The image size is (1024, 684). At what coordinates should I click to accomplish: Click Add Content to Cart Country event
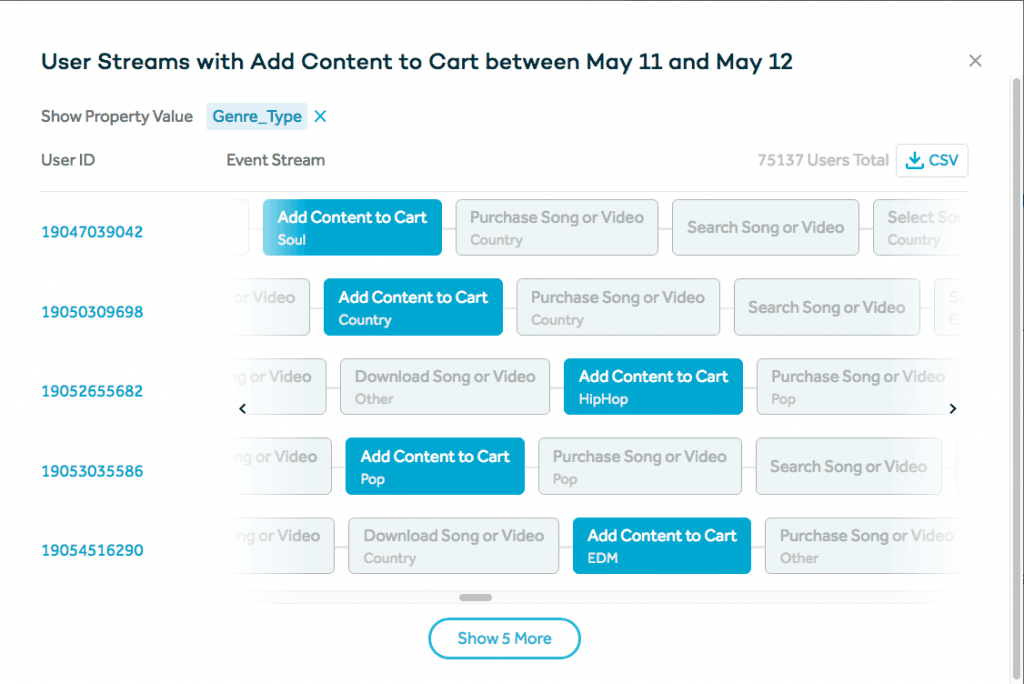[413, 308]
